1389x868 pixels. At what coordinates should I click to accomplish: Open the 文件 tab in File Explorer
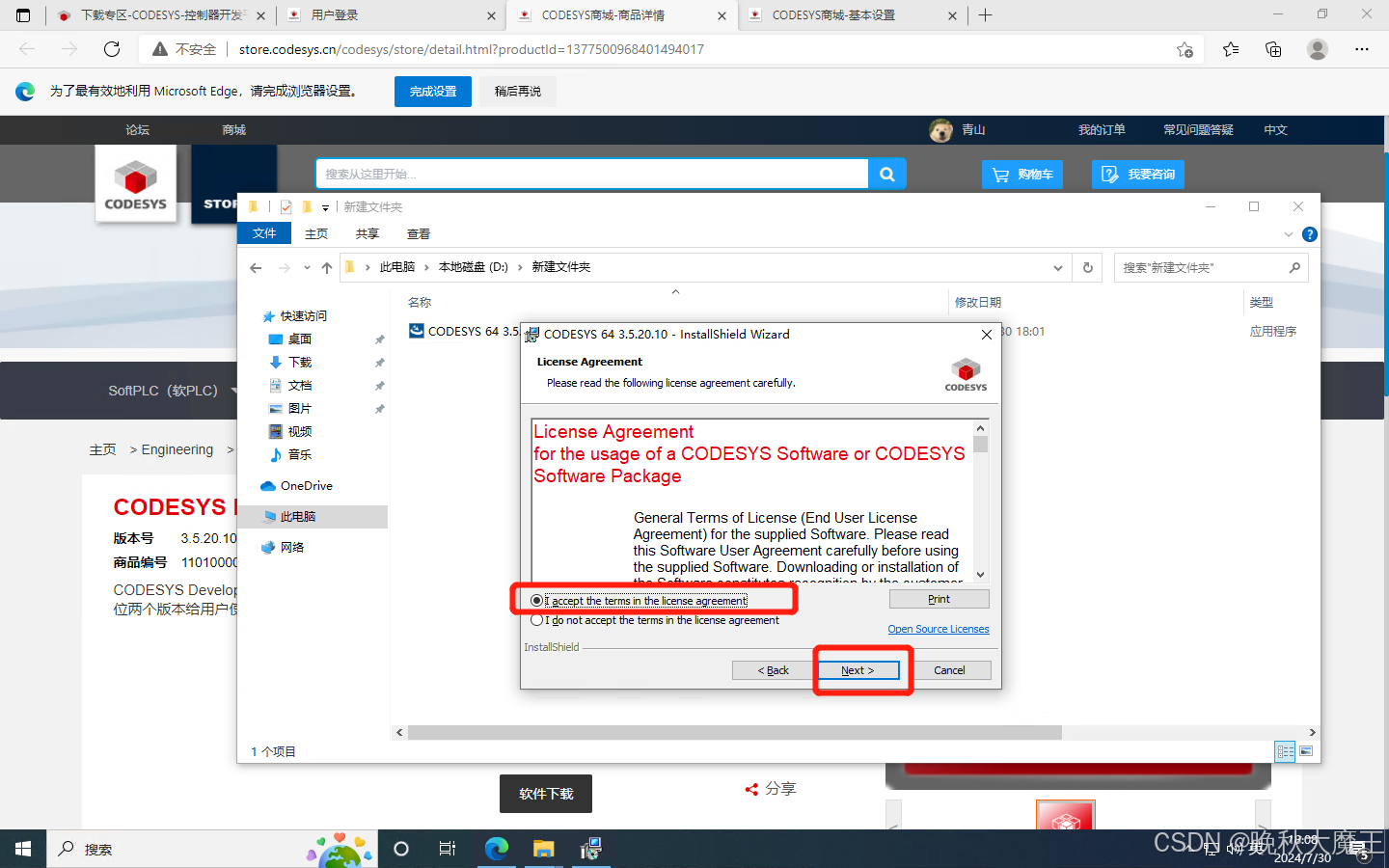pos(264,233)
